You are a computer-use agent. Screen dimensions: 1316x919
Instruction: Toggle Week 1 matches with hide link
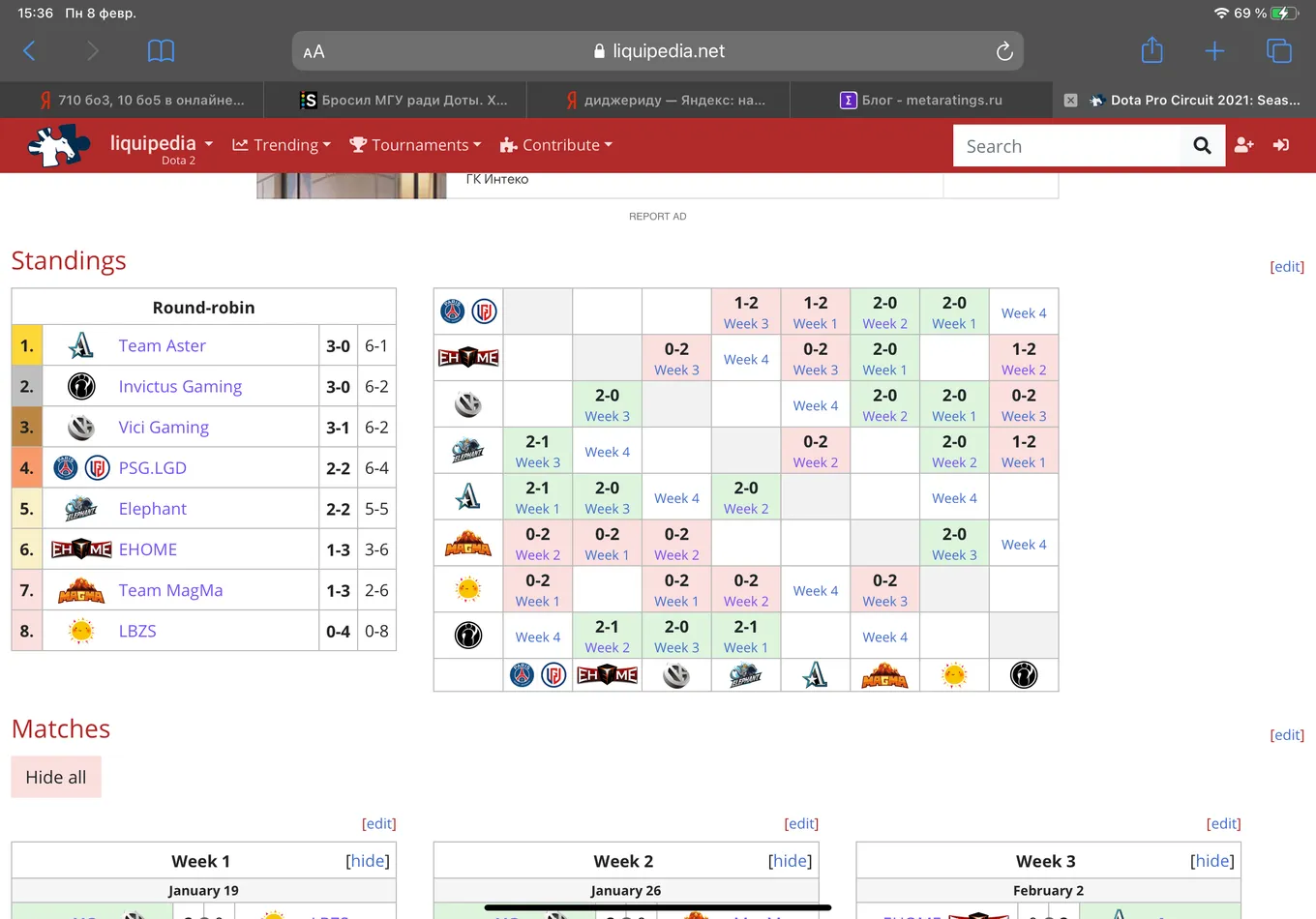point(368,861)
